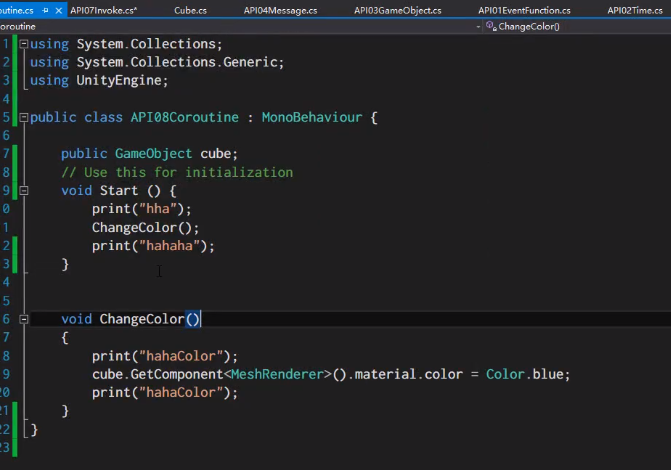Click the ChangeColor(); call inside Start

[145, 227]
